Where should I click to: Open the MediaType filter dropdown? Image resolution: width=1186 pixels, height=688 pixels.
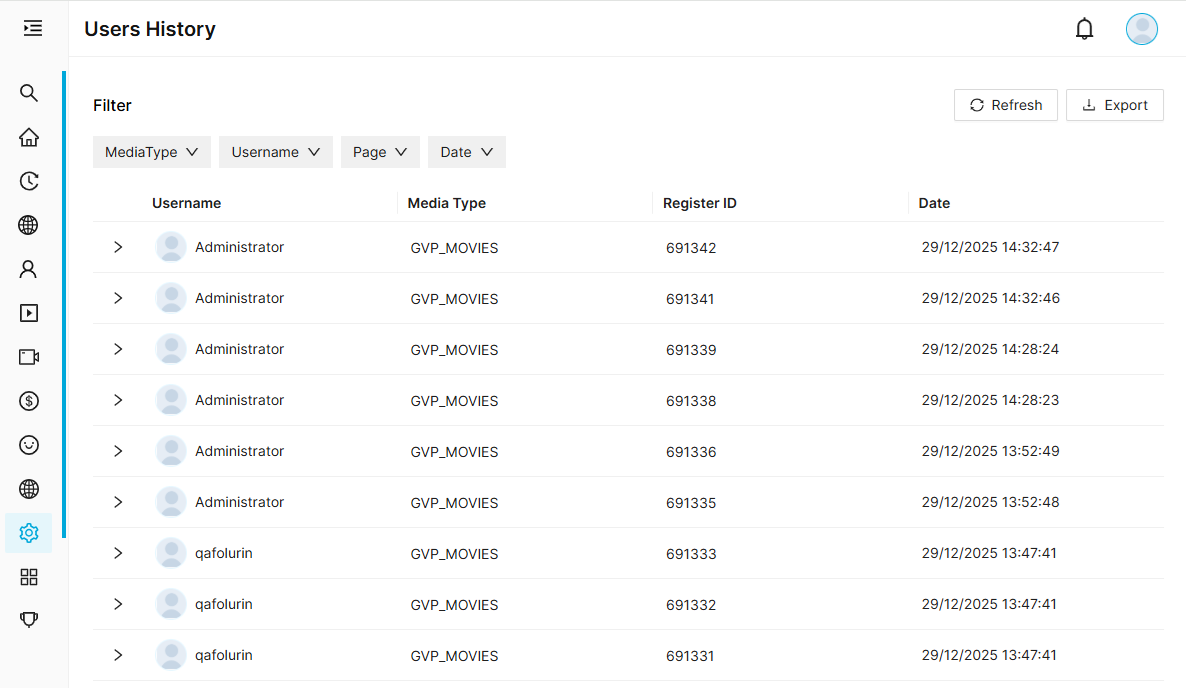pyautogui.click(x=152, y=152)
